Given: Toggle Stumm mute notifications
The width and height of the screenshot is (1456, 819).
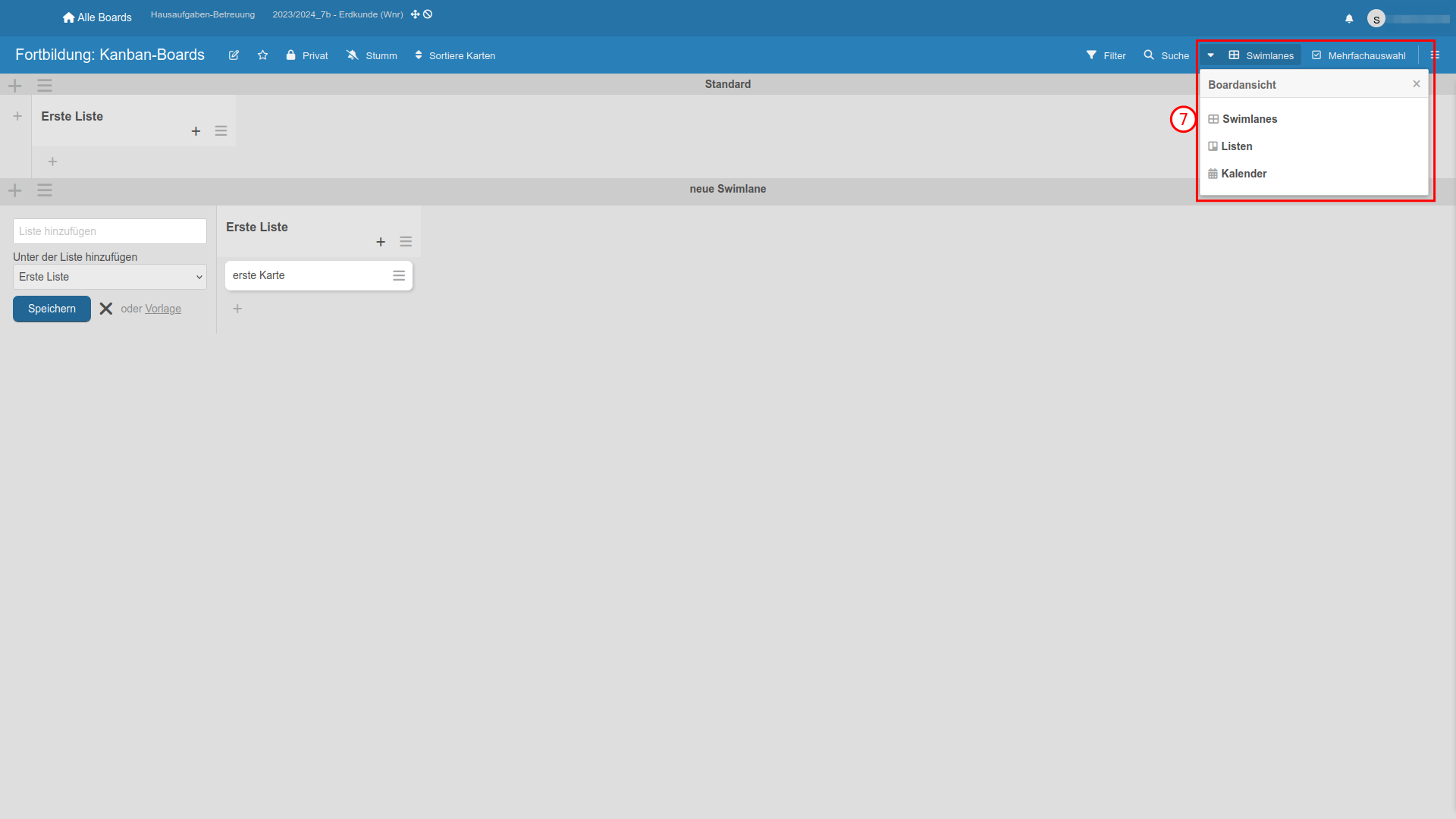Looking at the screenshot, I should (372, 55).
